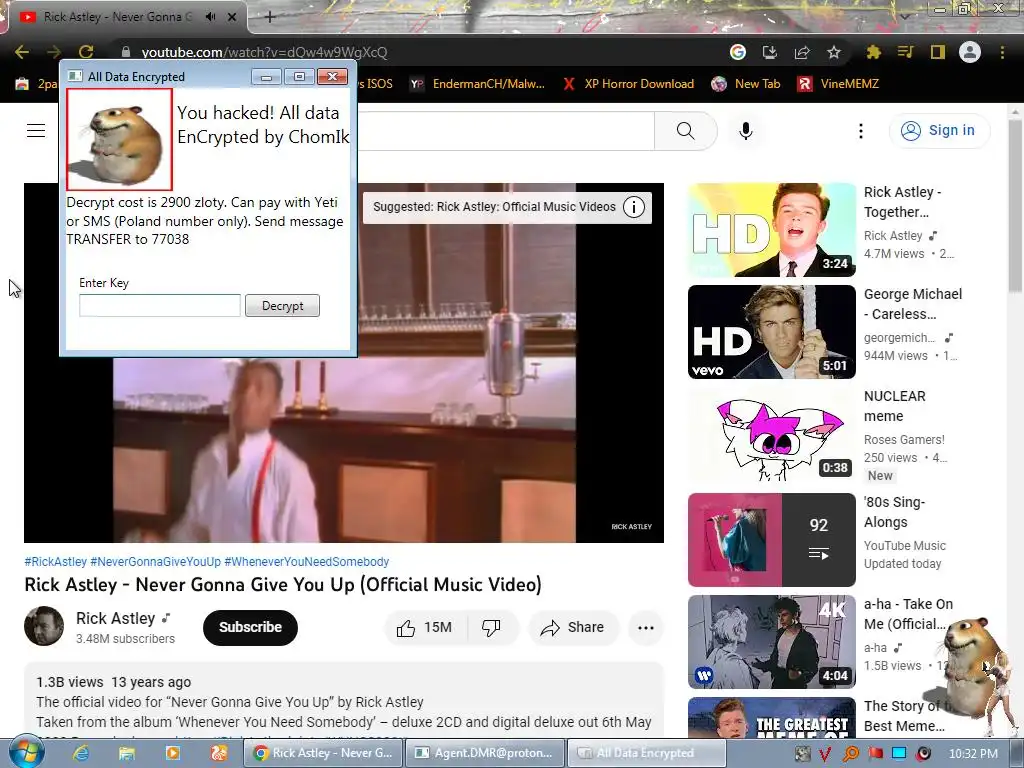Click the Sign in button
Screen dimensions: 1024x768
click(939, 131)
